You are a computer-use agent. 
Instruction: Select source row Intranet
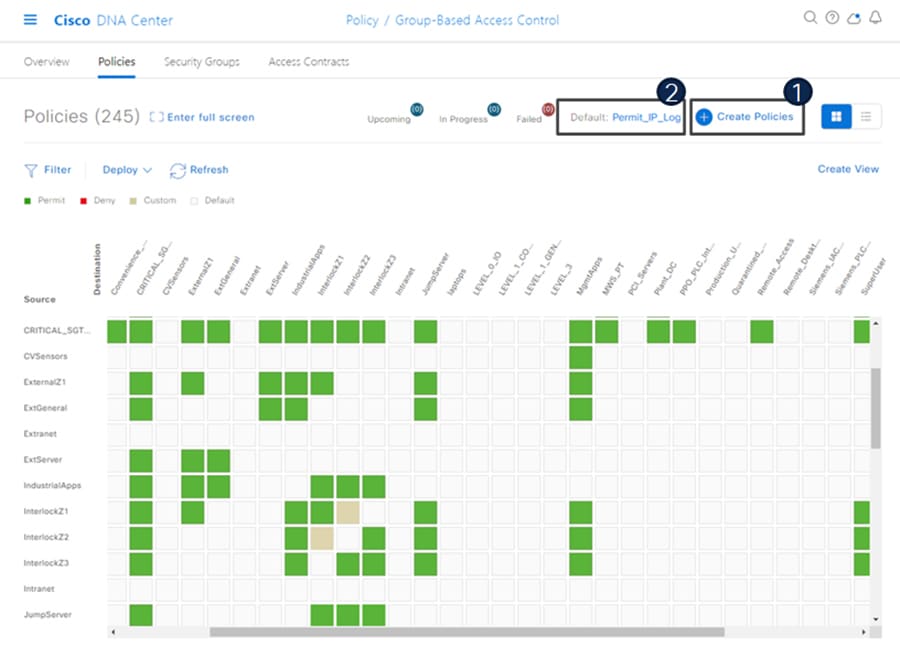[39, 589]
